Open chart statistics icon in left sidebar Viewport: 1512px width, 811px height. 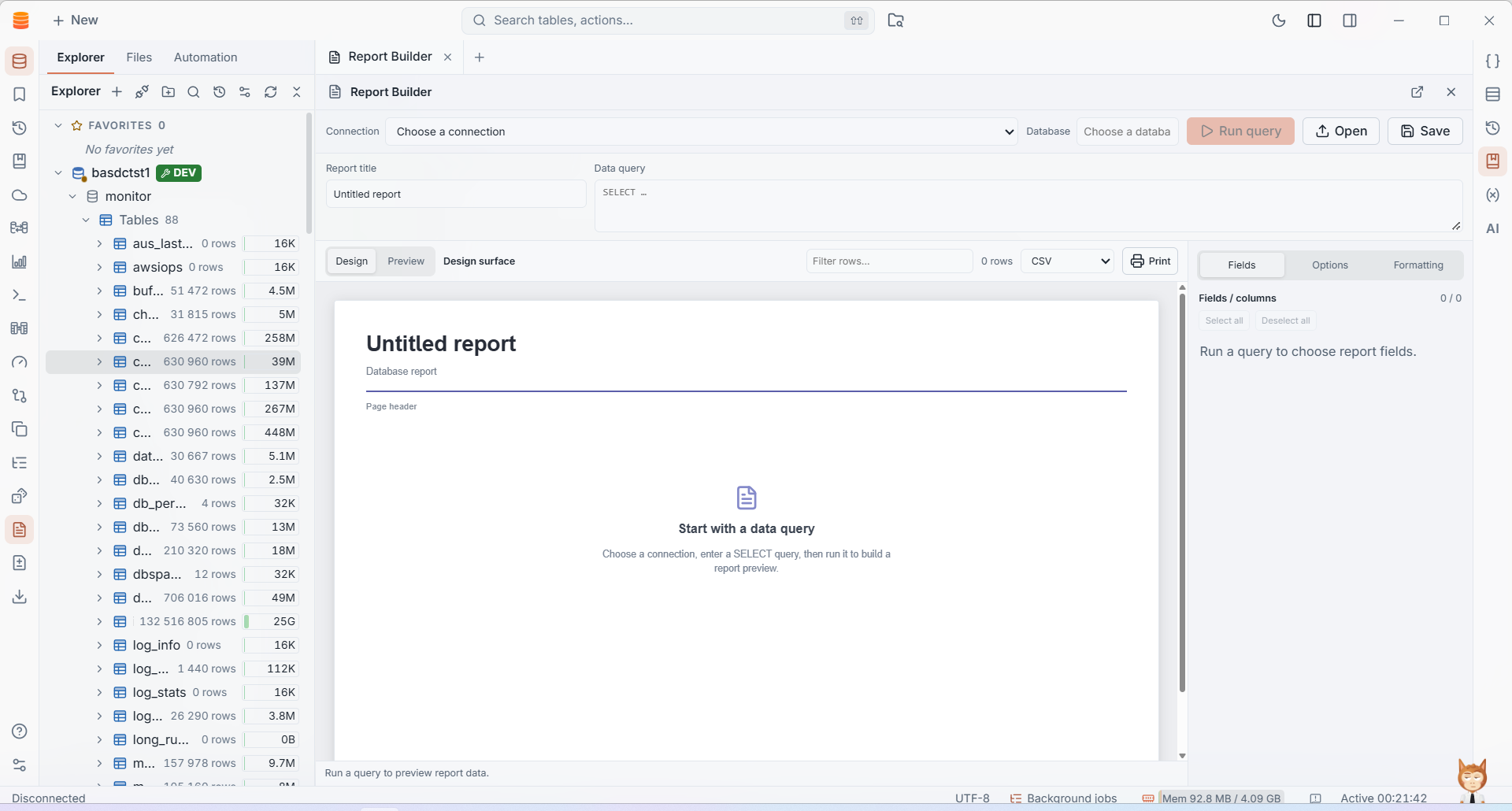click(20, 261)
